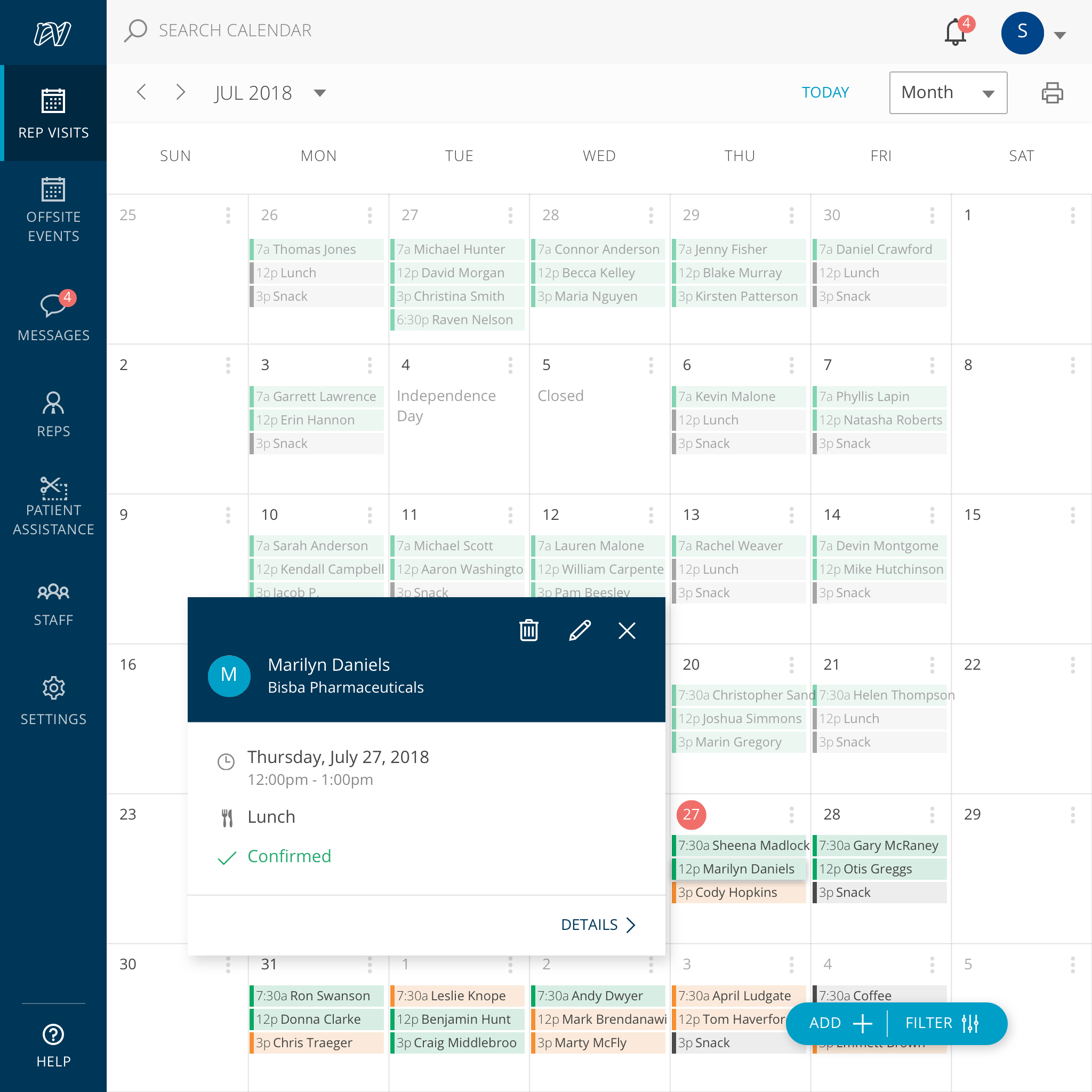Edit Marilyn Daniels appointment with pencil icon
The width and height of the screenshot is (1092, 1092).
(580, 630)
